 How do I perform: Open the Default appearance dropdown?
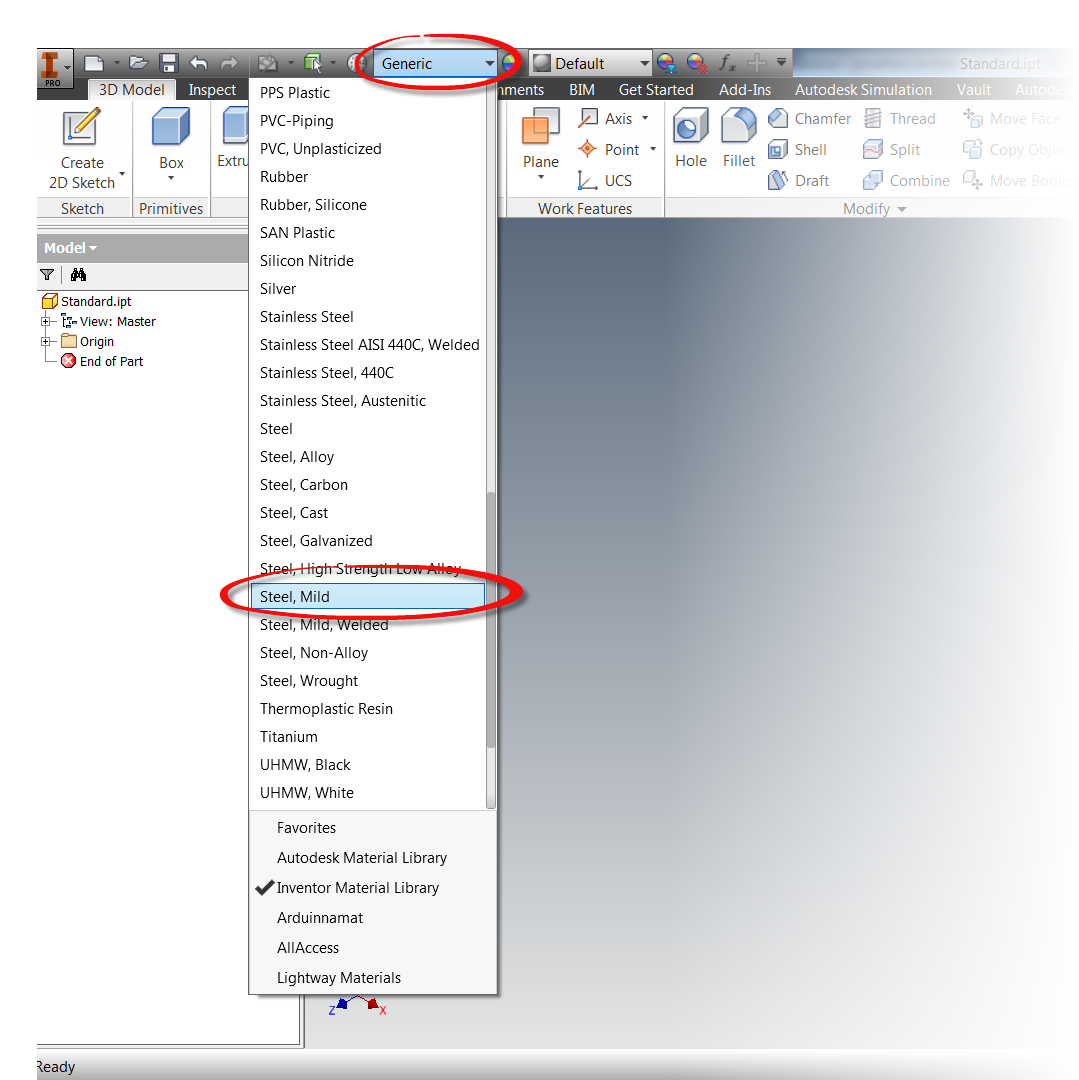[591, 63]
